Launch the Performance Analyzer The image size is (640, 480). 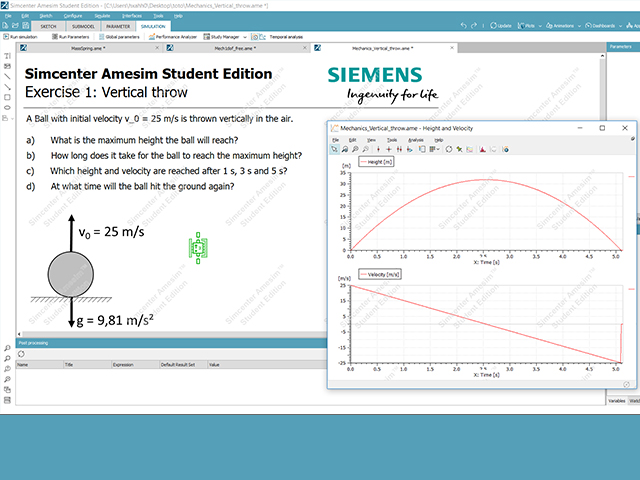click(x=173, y=37)
